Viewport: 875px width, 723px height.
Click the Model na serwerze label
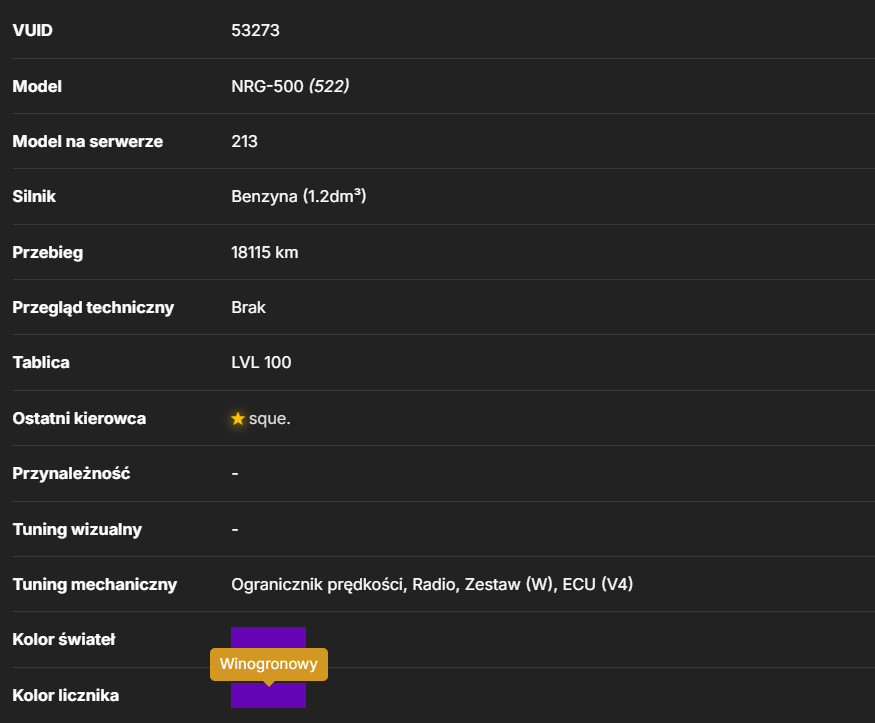point(88,141)
